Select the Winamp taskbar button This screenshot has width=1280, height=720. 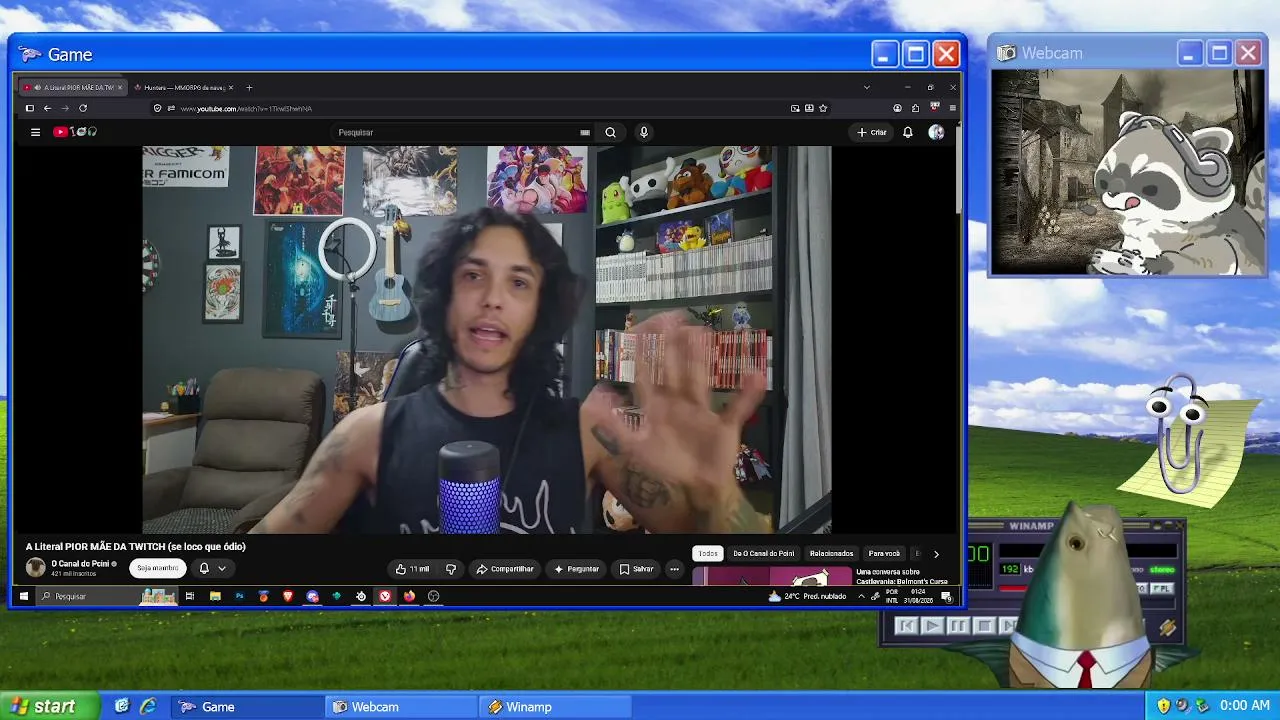[556, 707]
